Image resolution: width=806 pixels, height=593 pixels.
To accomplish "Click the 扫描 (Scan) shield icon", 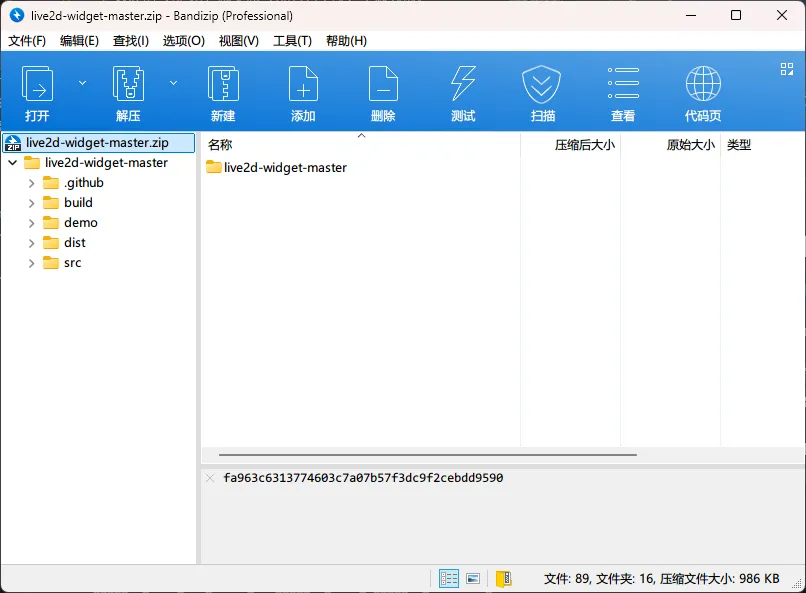I will [542, 85].
